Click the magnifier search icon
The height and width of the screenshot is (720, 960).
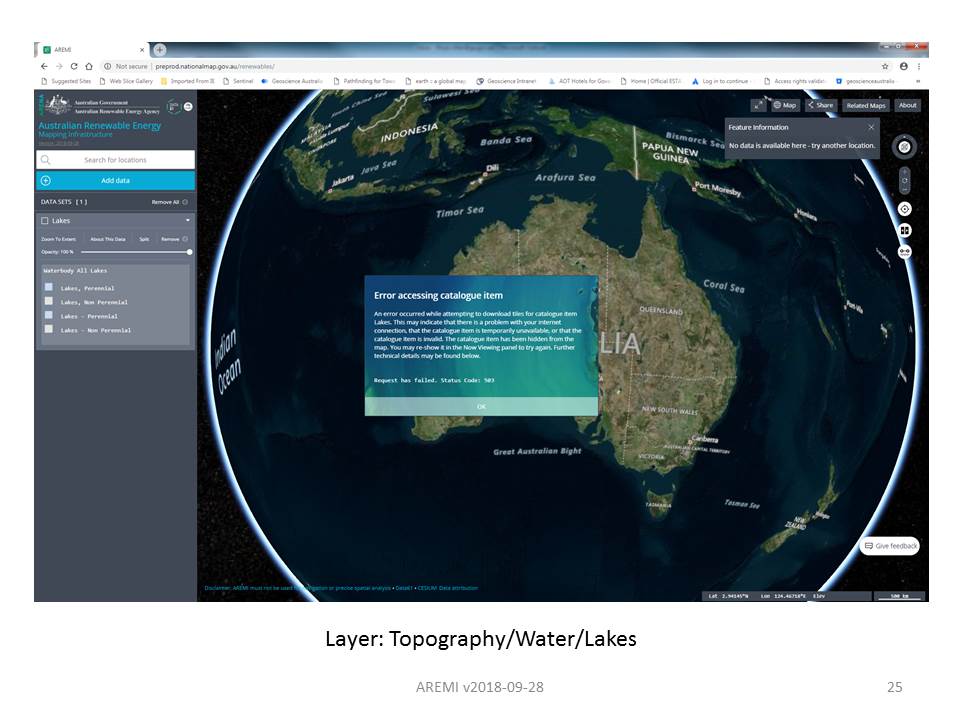click(x=45, y=160)
